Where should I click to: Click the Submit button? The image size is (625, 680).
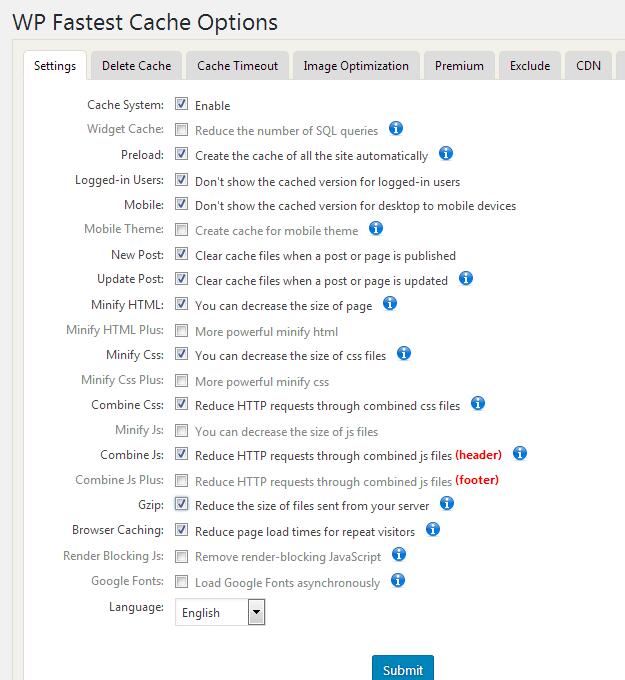tap(402, 669)
